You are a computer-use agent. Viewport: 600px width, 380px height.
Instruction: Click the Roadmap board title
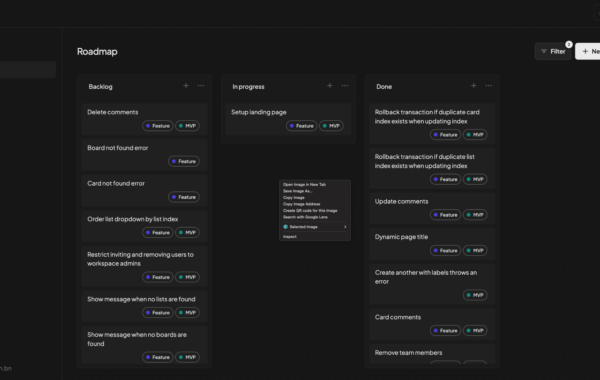coord(97,51)
